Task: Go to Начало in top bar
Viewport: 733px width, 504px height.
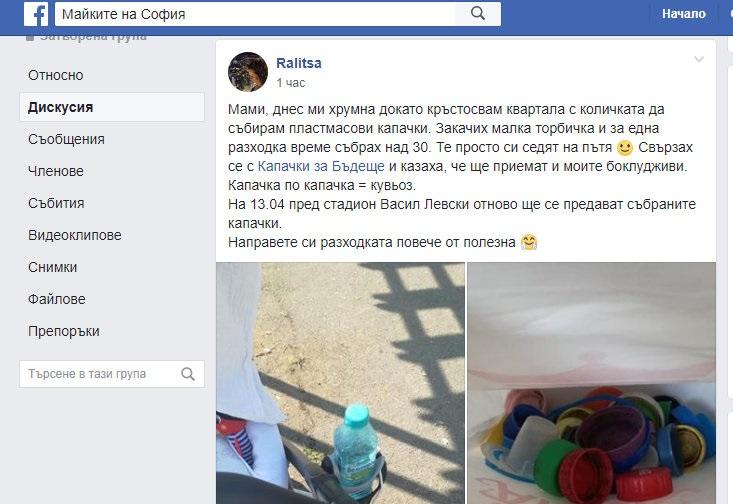Action: tap(683, 14)
